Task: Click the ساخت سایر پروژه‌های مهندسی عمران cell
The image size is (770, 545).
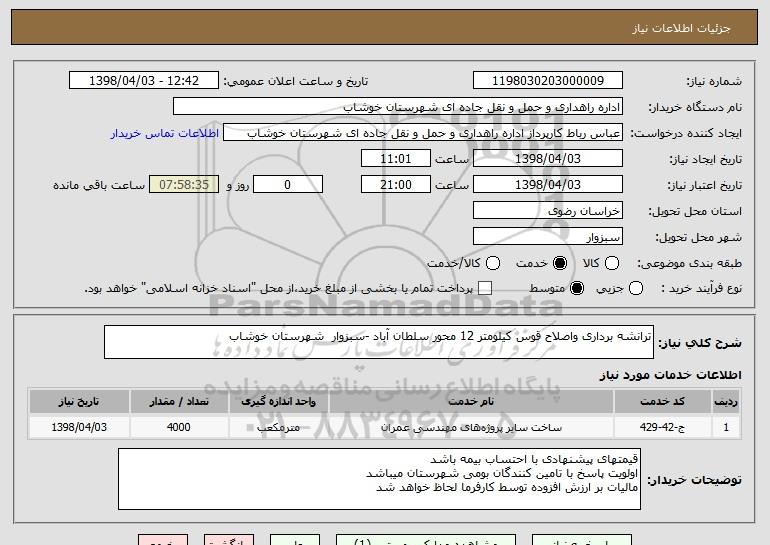Action: coord(471,427)
